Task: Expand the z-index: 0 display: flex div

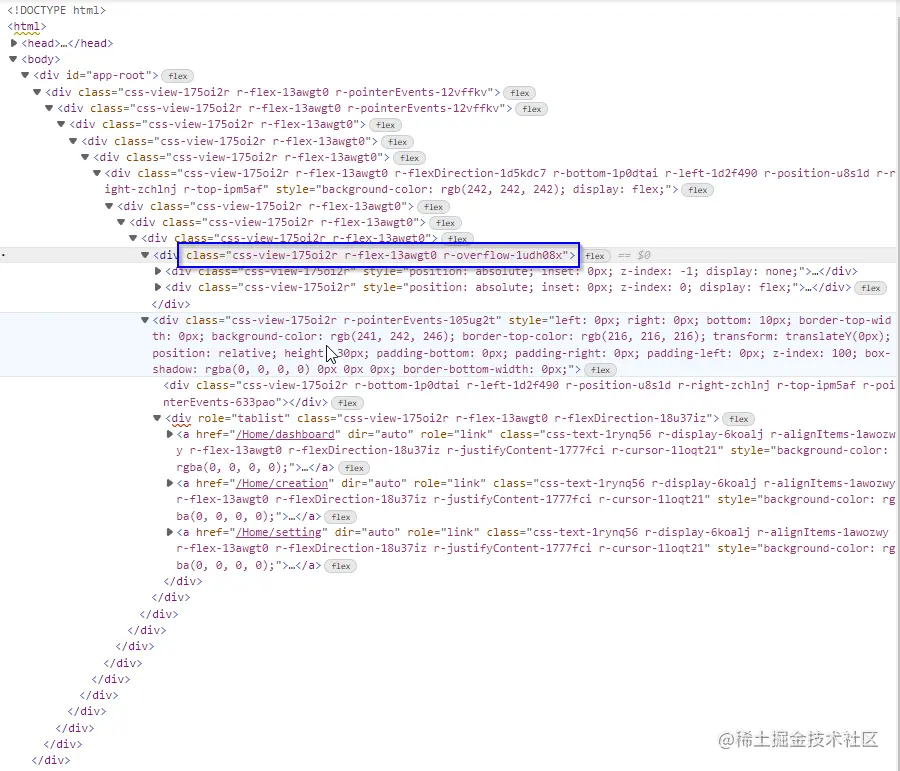Action: (158, 287)
